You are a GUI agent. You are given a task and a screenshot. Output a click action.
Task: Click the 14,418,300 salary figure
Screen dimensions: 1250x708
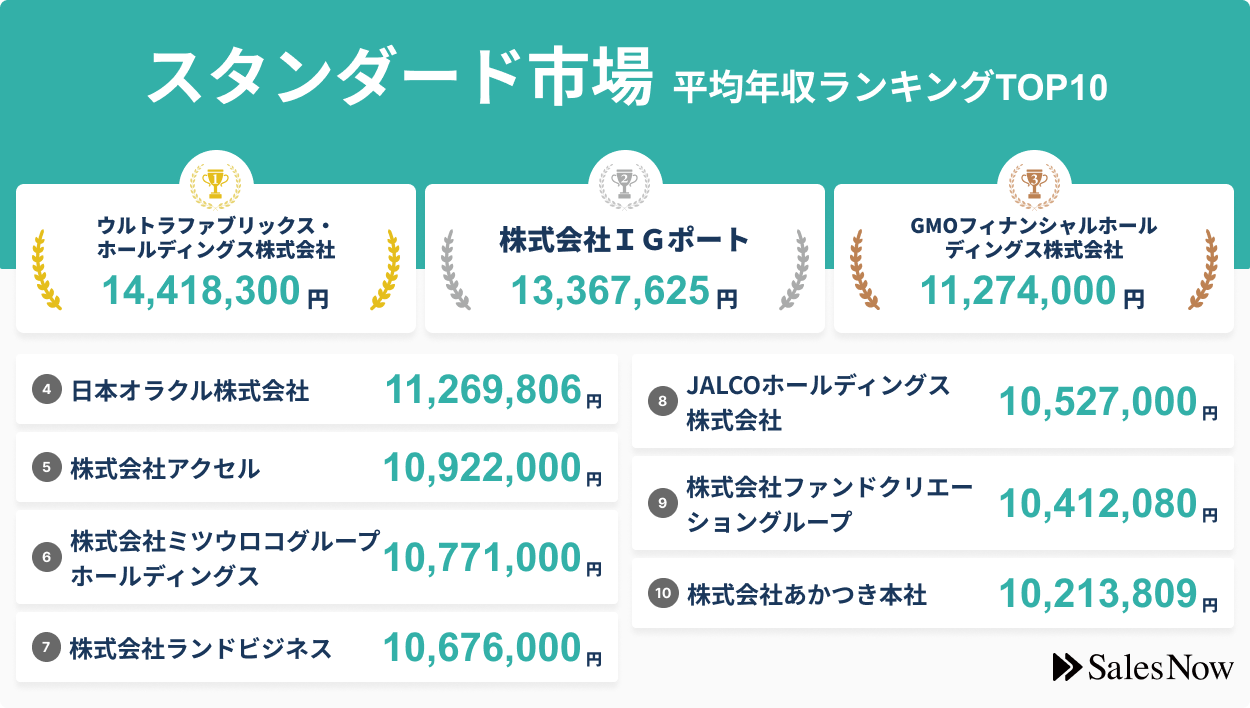click(202, 291)
